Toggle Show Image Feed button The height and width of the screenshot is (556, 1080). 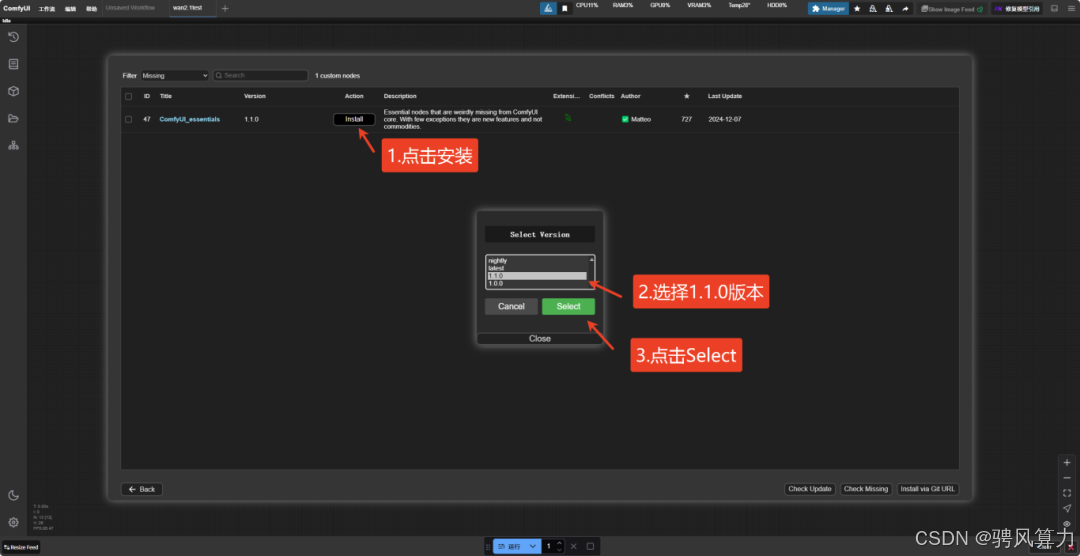[x=952, y=9]
